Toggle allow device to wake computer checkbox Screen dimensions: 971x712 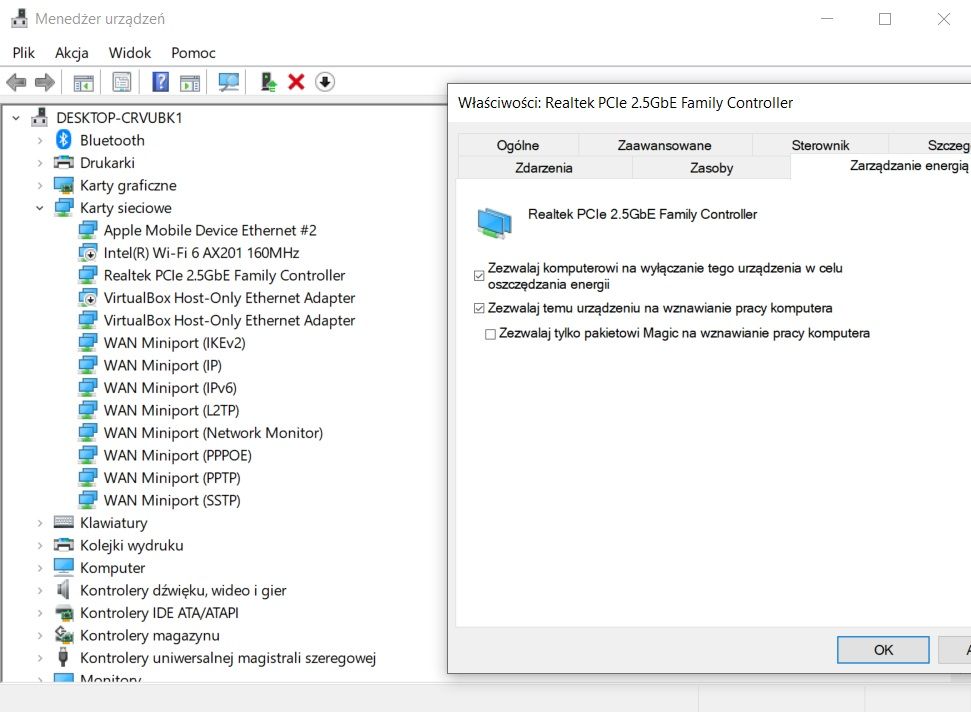coord(479,308)
